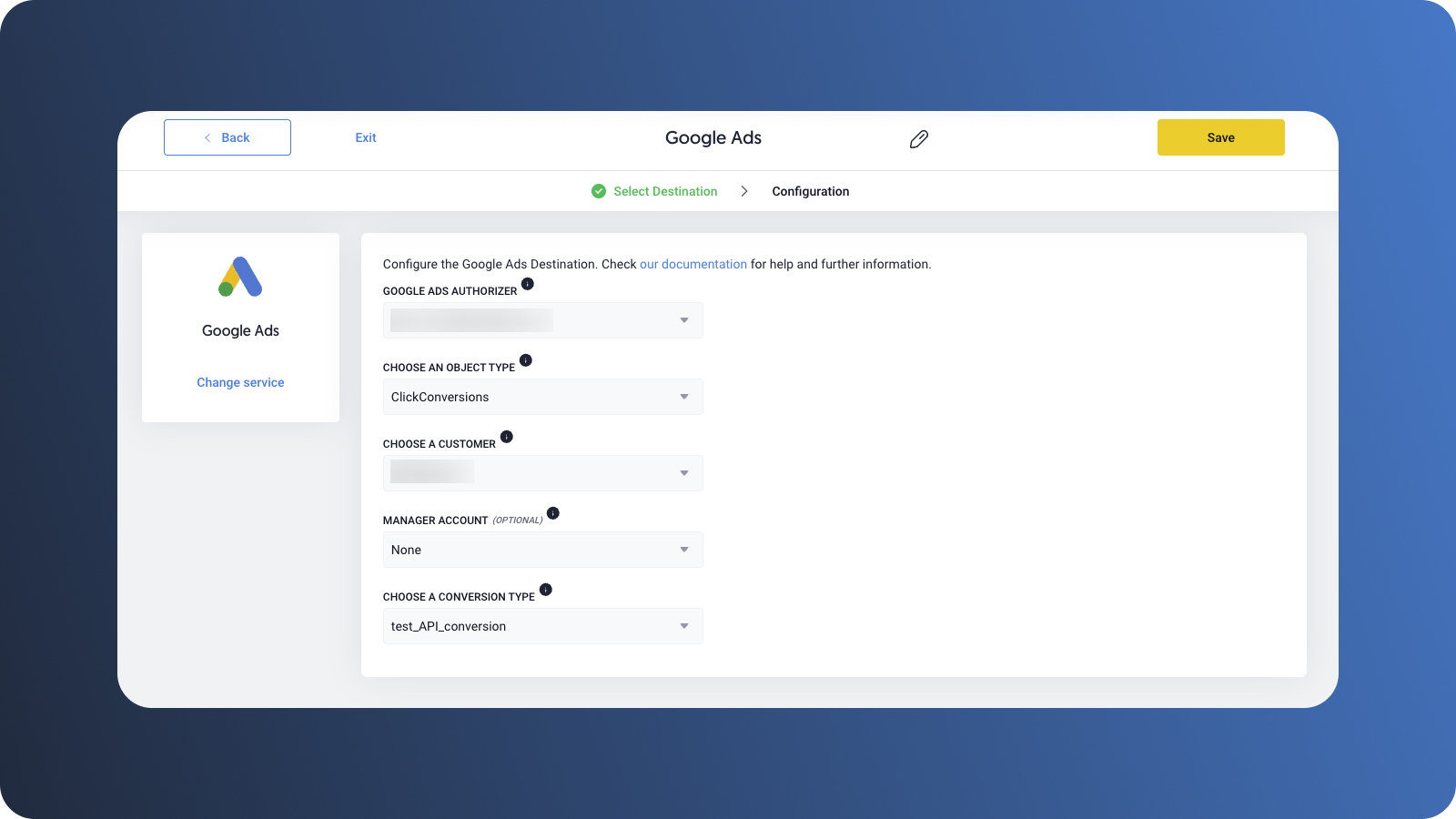Screen dimensions: 1456x819
Task: Click the CHOOSE AN OBJECT TYPE label
Action: click(x=449, y=368)
